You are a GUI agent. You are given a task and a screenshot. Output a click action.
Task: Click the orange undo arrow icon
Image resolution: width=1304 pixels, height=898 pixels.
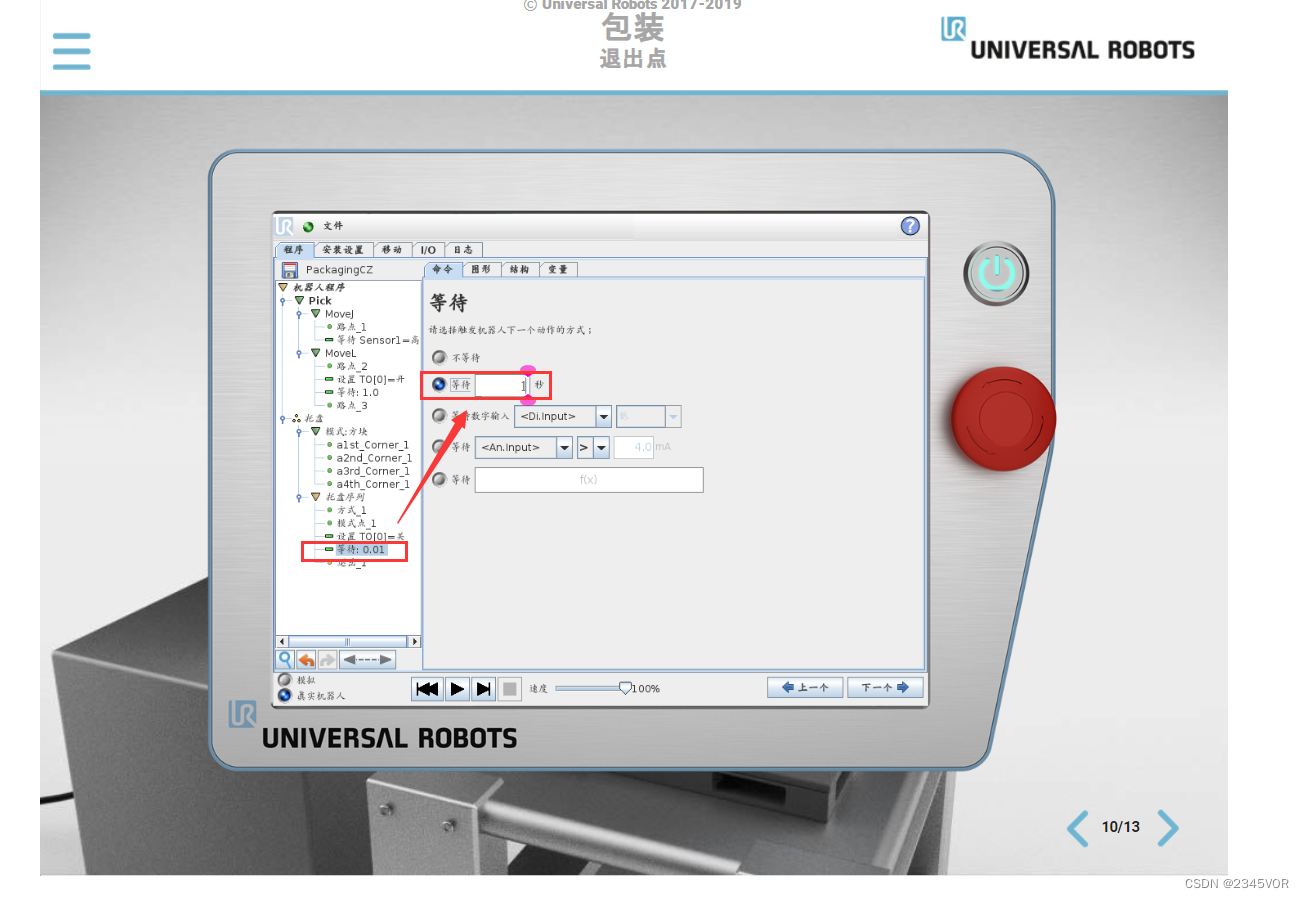306,660
